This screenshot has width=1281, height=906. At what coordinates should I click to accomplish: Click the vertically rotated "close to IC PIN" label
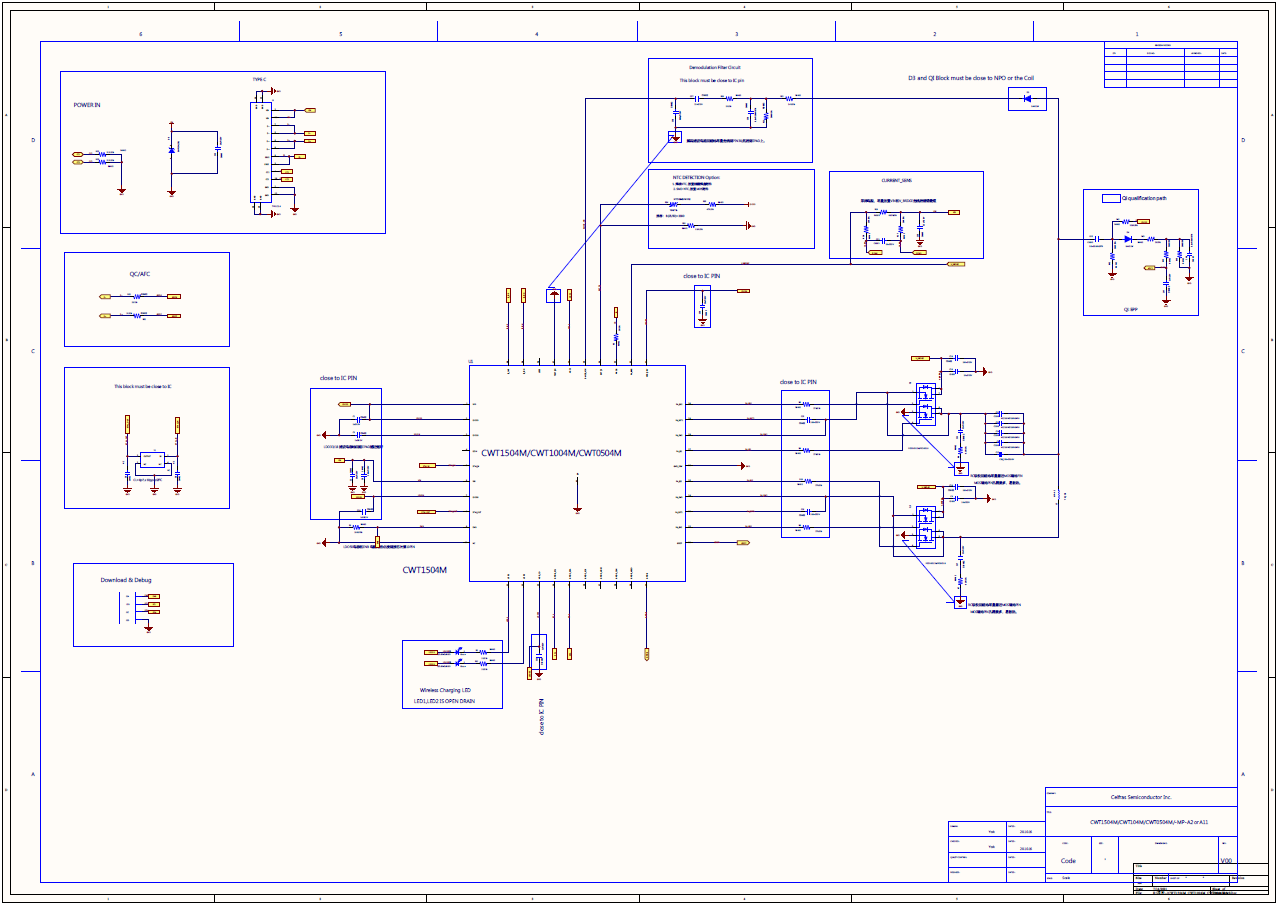[542, 718]
